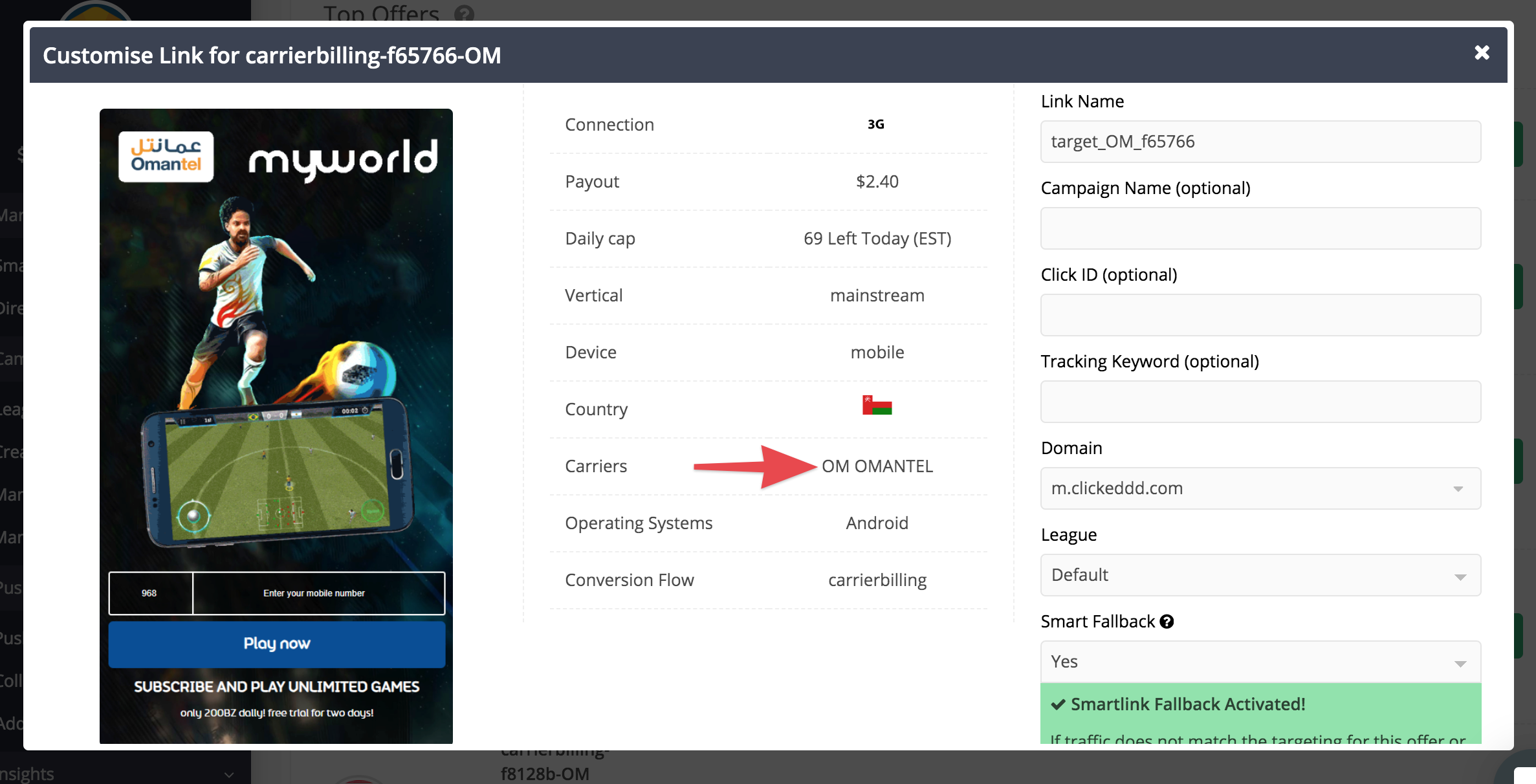Viewport: 1536px width, 784px height.
Task: Click the Link Name input field
Action: click(x=1260, y=142)
